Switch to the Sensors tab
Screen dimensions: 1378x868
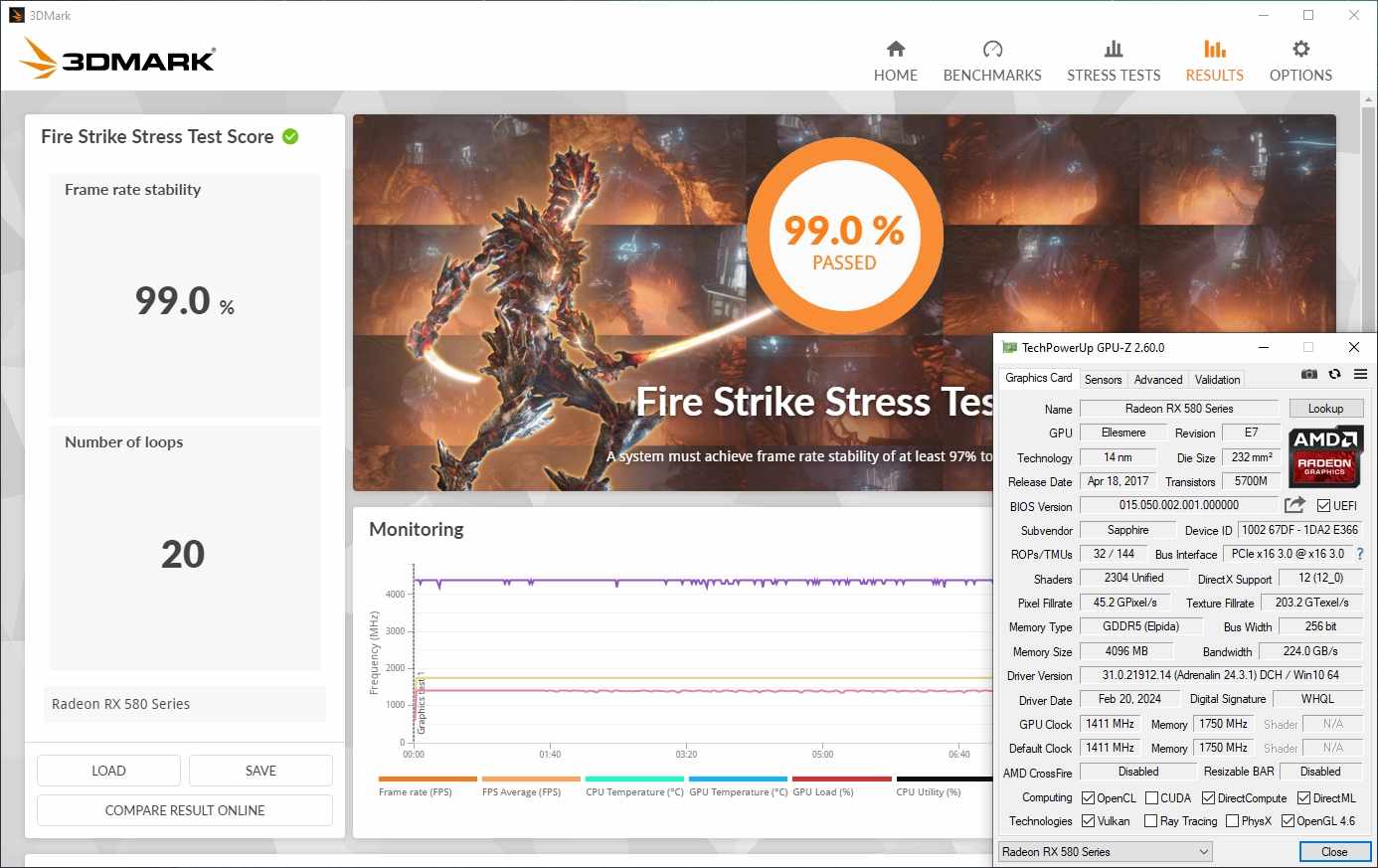1103,380
